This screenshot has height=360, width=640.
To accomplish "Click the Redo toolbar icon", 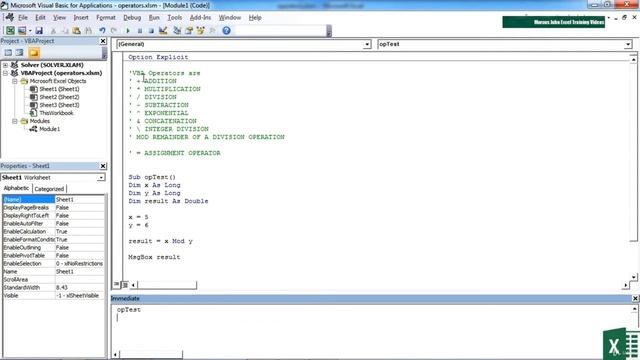I will point(114,31).
